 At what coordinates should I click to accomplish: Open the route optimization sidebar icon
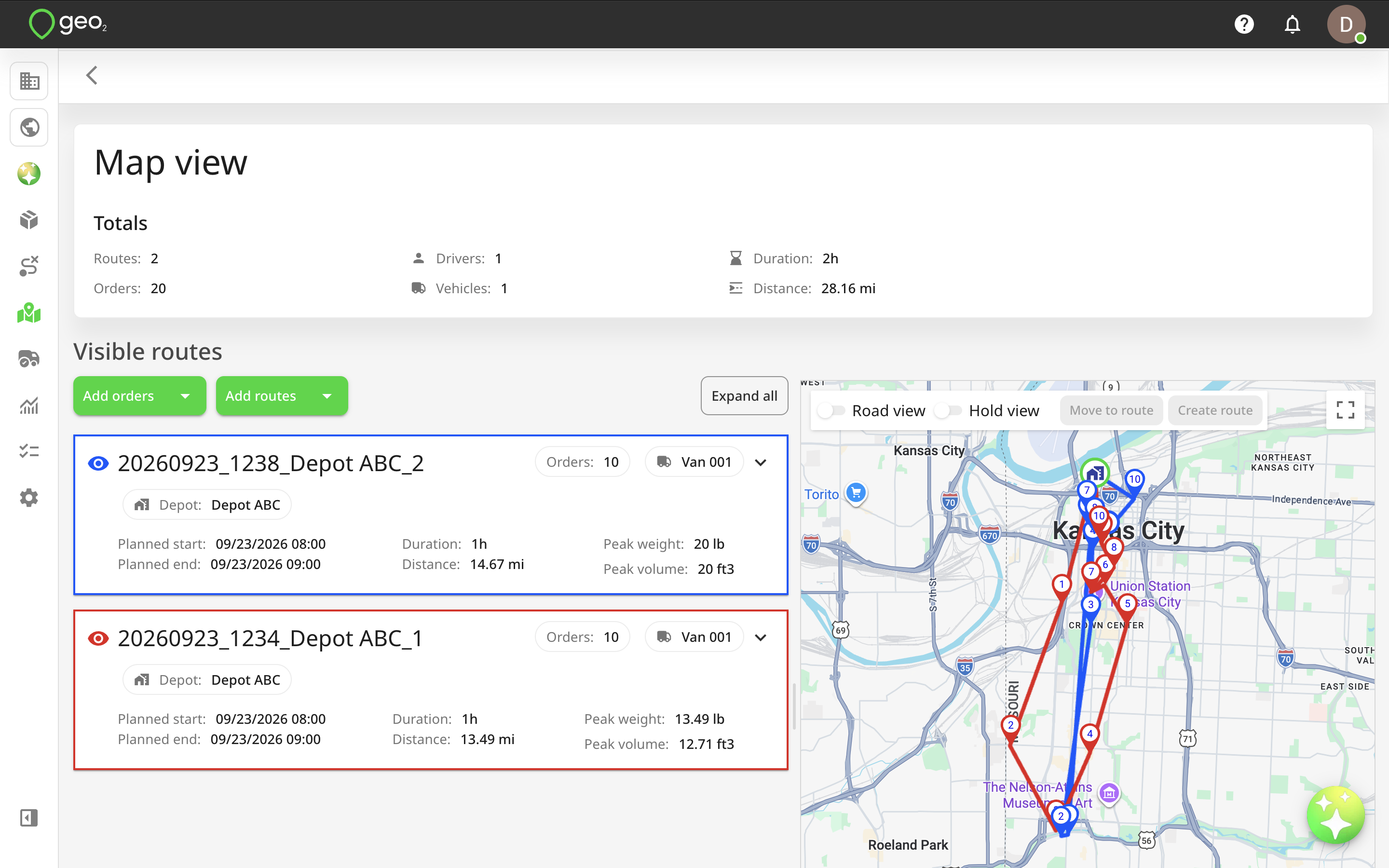pos(29,266)
